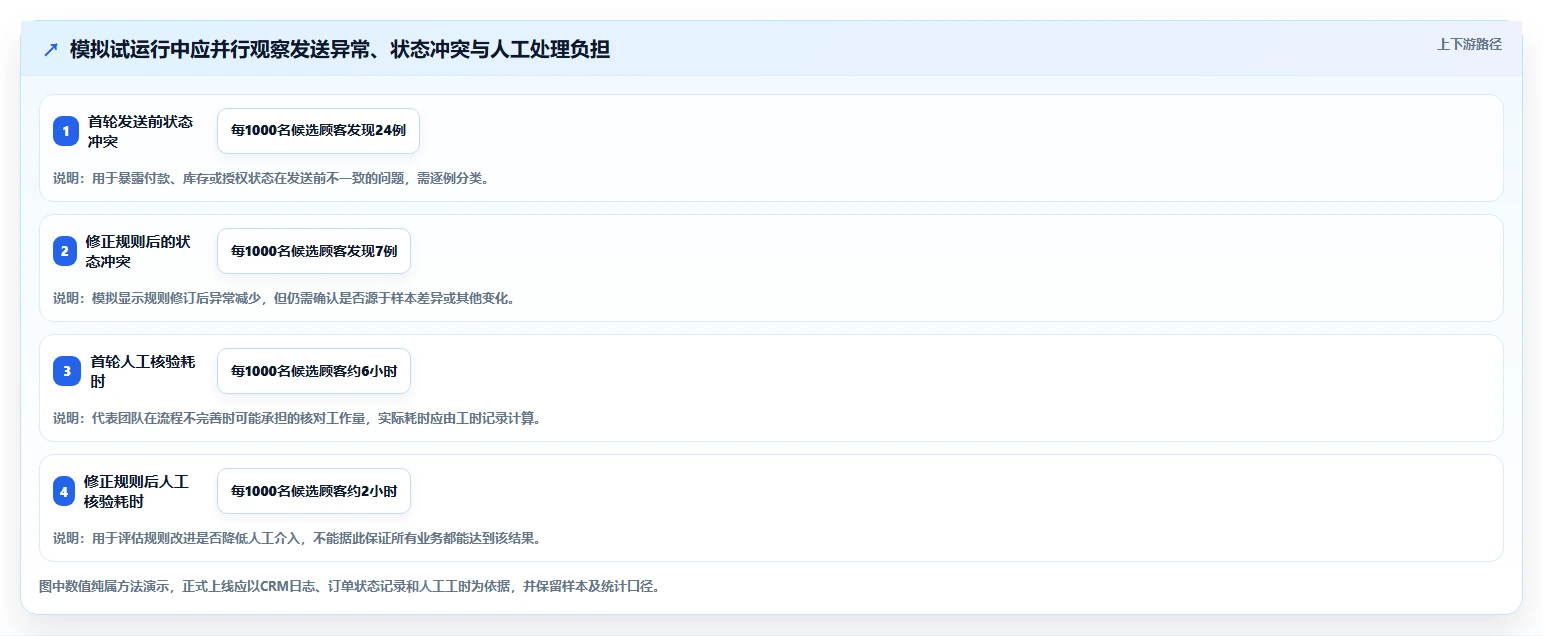Click the footer note 图中数值纯属方法演示
Image resolution: width=1543 pixels, height=636 pixels.
point(349,586)
